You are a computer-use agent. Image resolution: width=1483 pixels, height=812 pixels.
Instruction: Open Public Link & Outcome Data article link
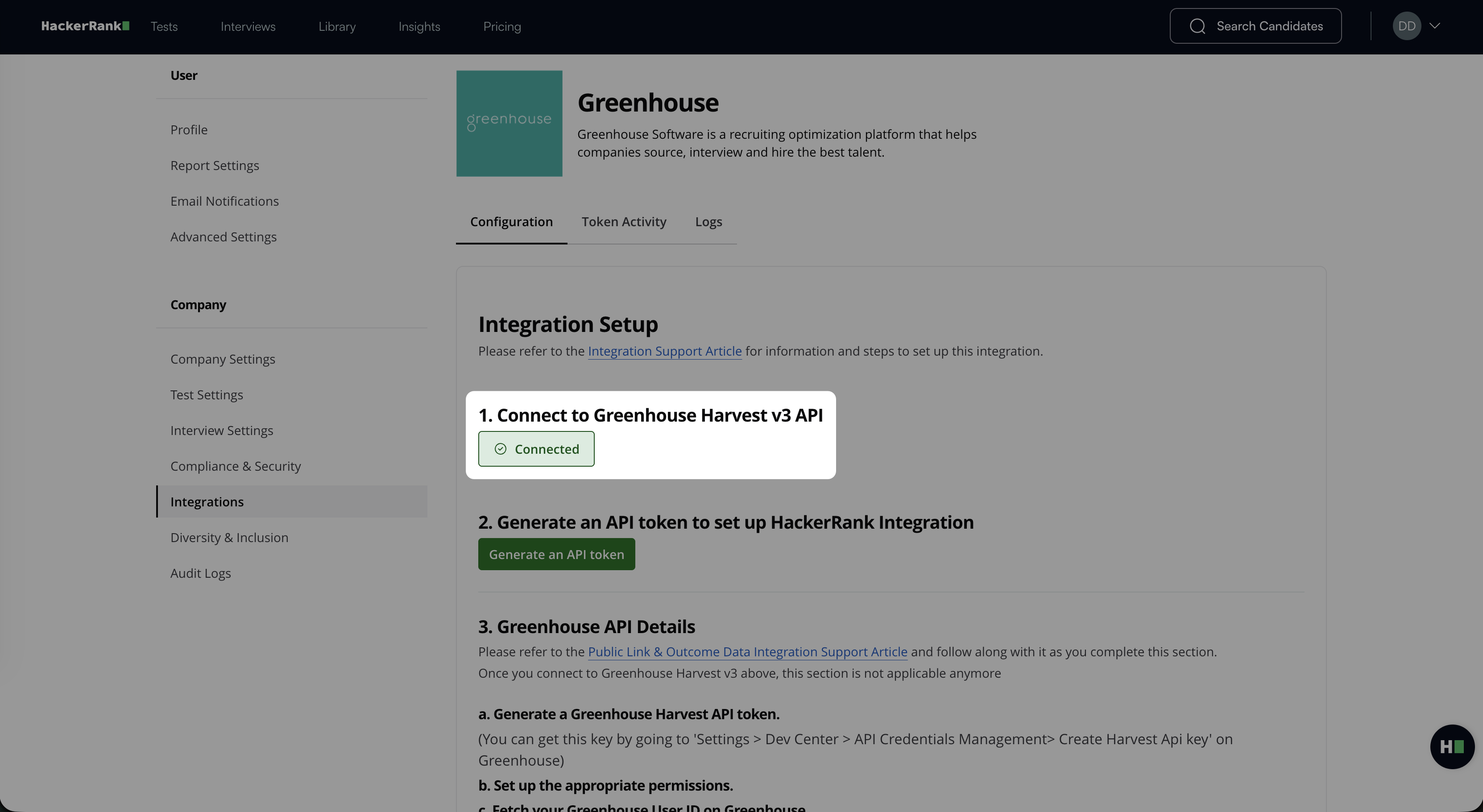pyautogui.click(x=747, y=652)
